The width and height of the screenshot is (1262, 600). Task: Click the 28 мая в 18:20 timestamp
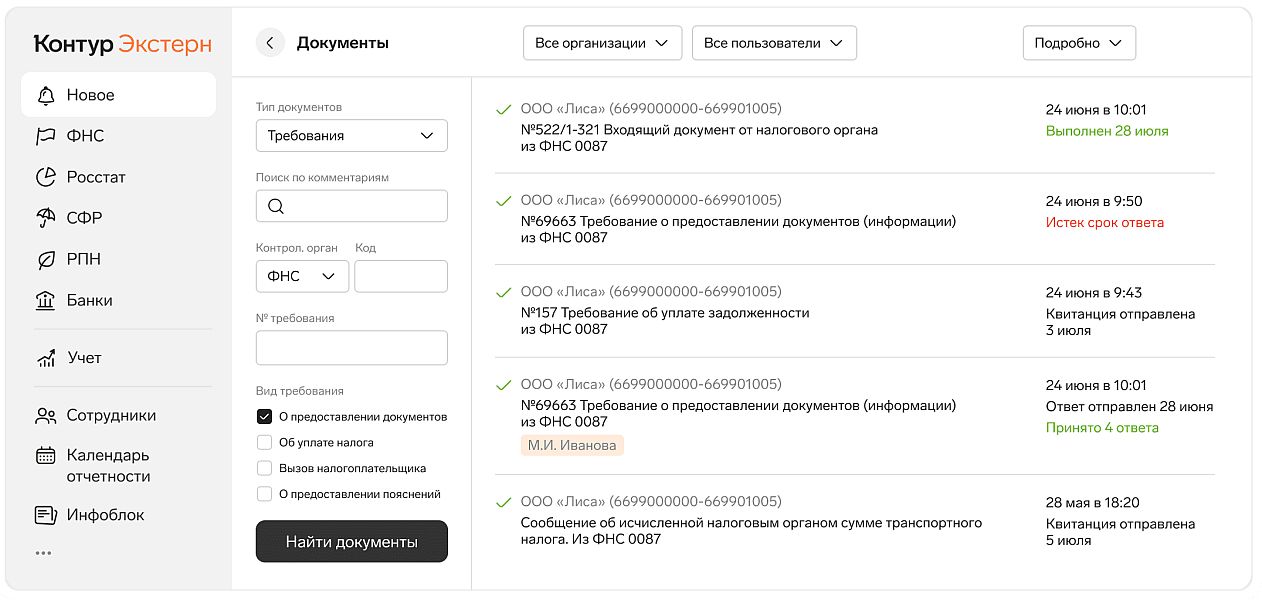pyautogui.click(x=1093, y=503)
